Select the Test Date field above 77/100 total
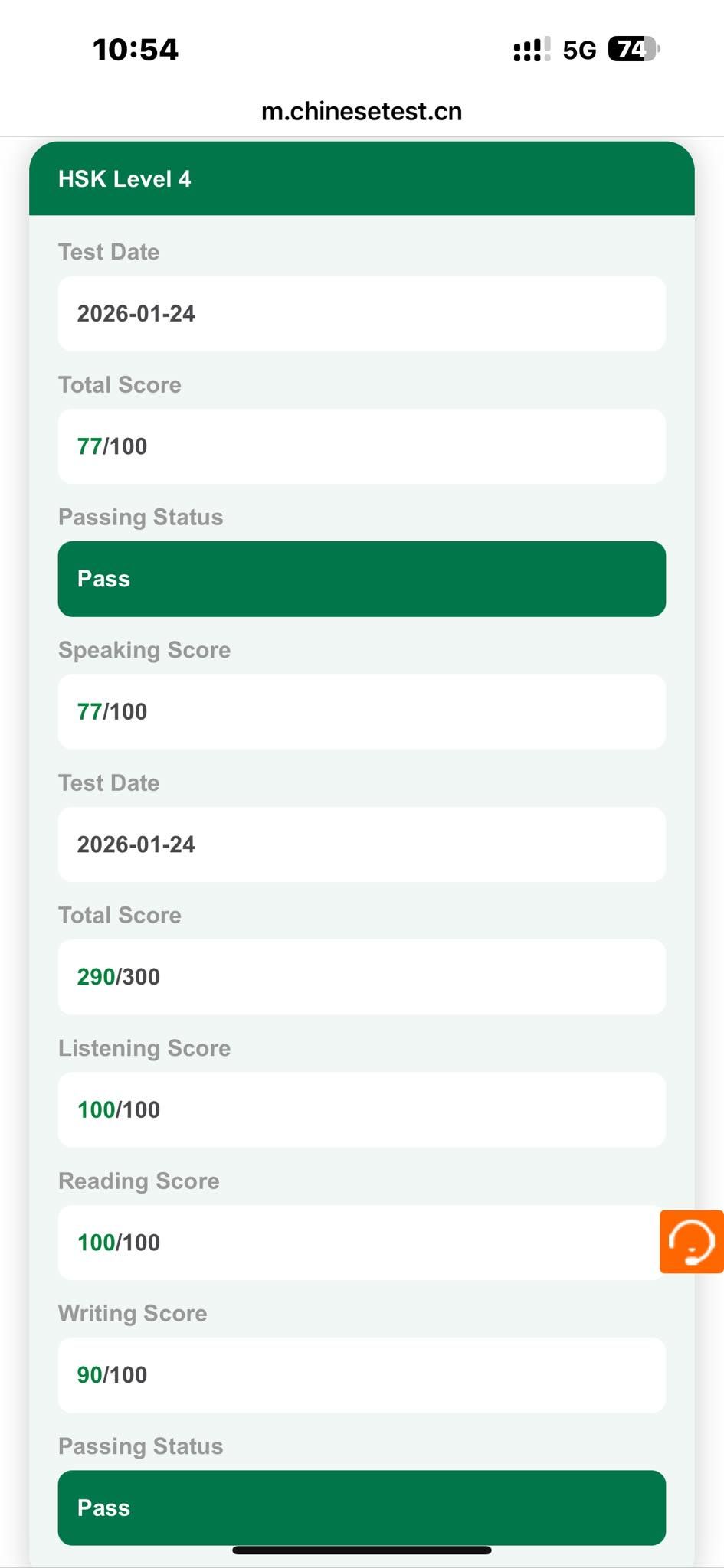724x1568 pixels. [362, 313]
